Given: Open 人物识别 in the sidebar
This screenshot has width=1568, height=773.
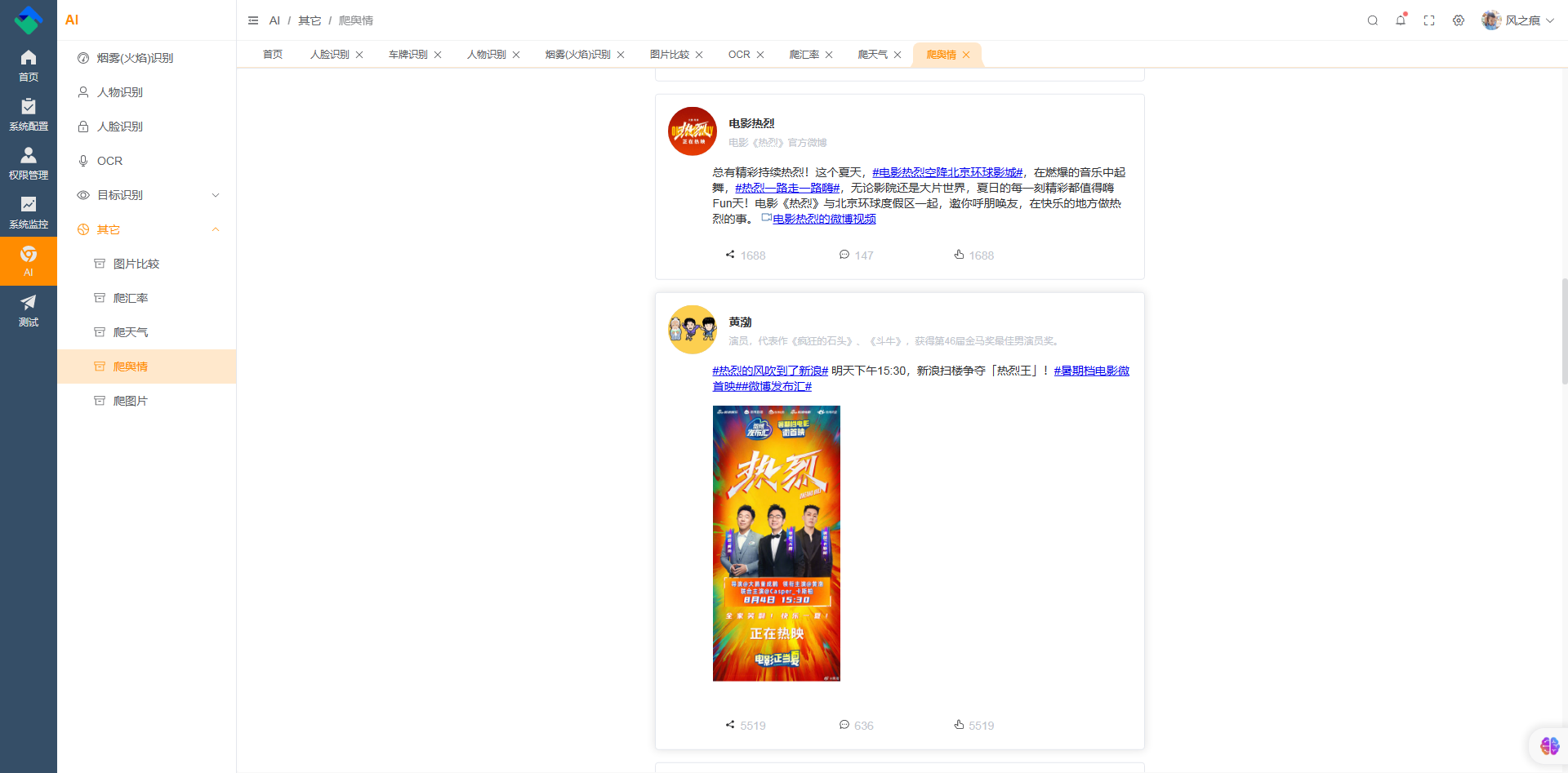Looking at the screenshot, I should (147, 92).
